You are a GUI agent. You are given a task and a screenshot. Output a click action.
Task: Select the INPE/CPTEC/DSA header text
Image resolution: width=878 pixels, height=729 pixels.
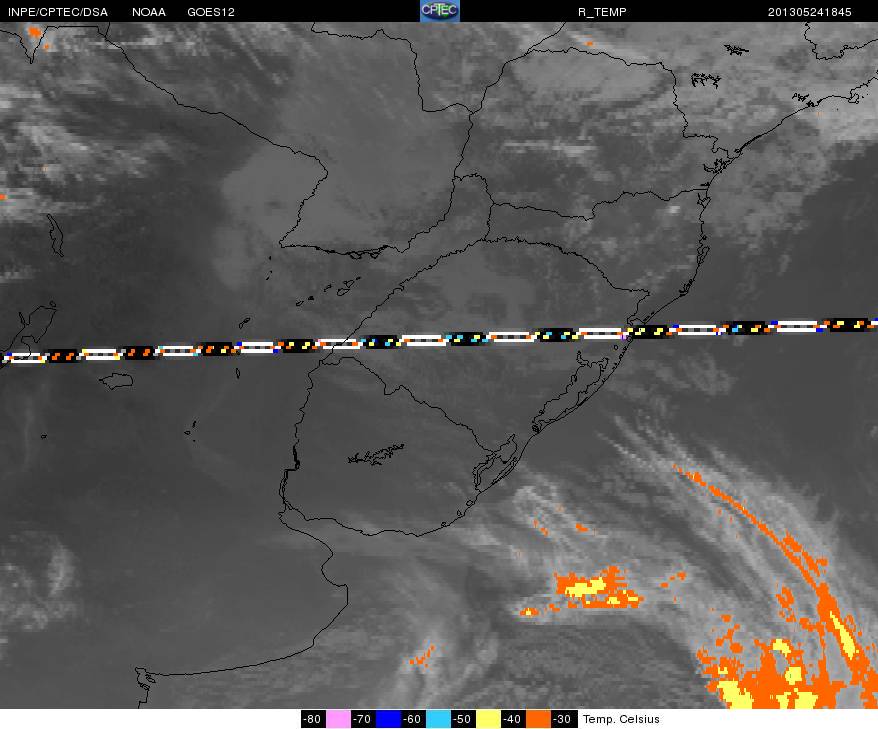pyautogui.click(x=58, y=12)
